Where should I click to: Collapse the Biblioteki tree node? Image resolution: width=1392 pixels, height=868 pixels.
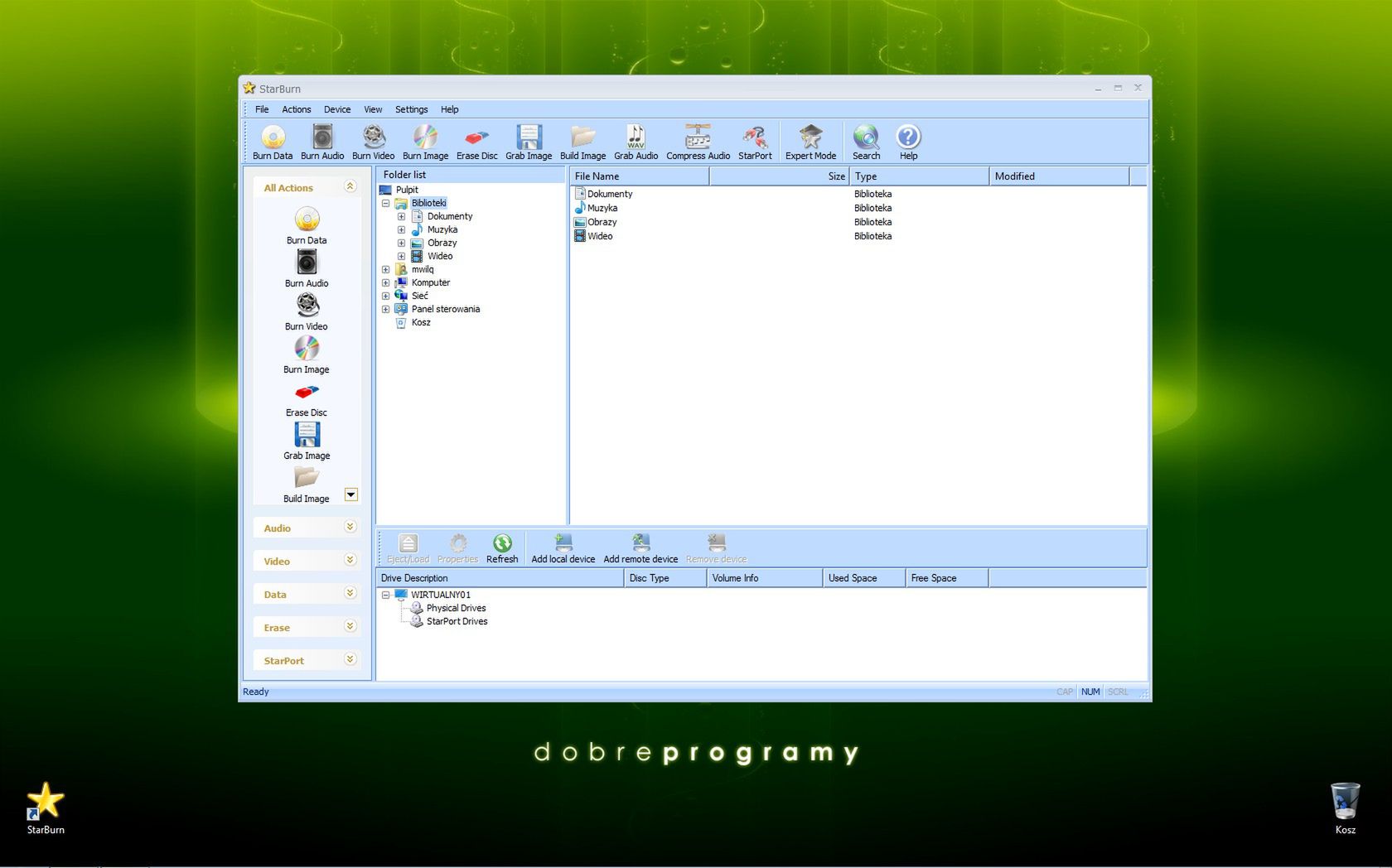385,203
